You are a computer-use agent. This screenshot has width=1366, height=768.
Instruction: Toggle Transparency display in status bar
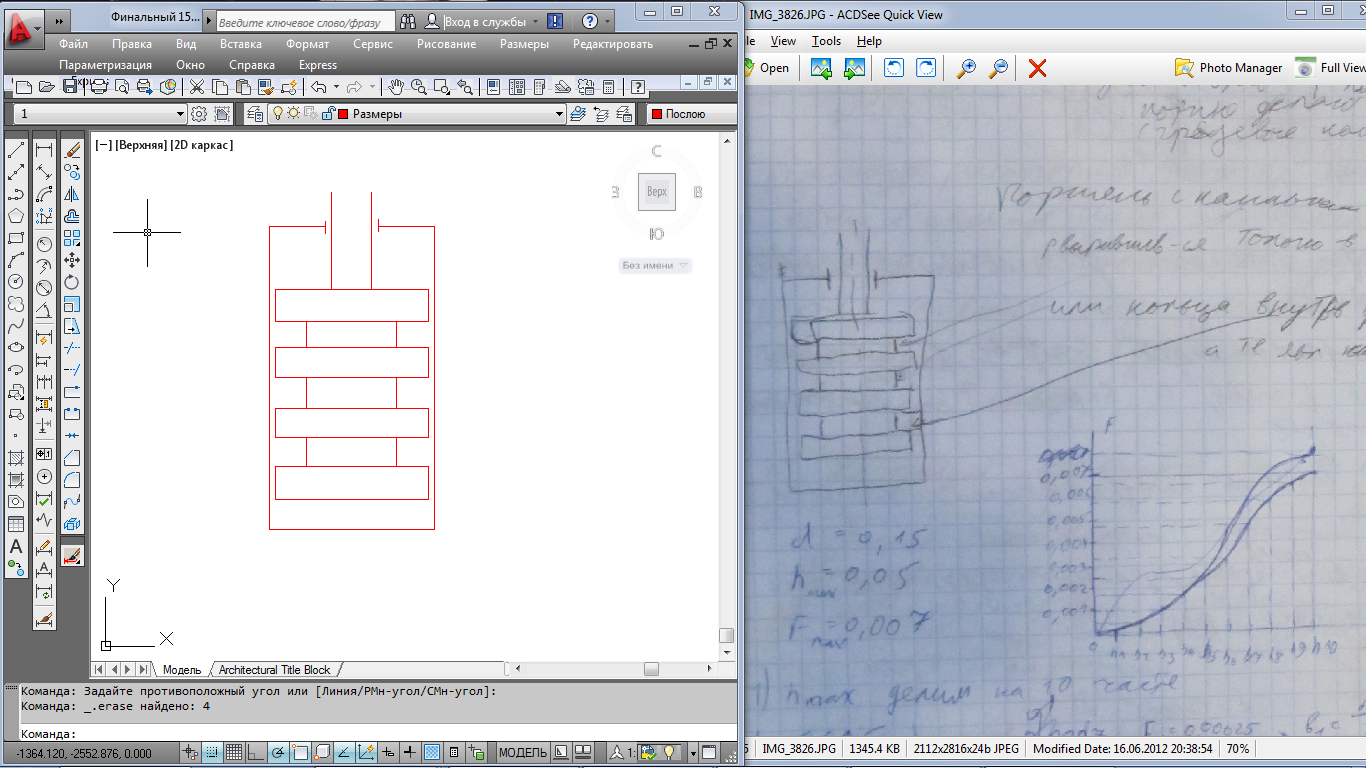click(x=432, y=752)
